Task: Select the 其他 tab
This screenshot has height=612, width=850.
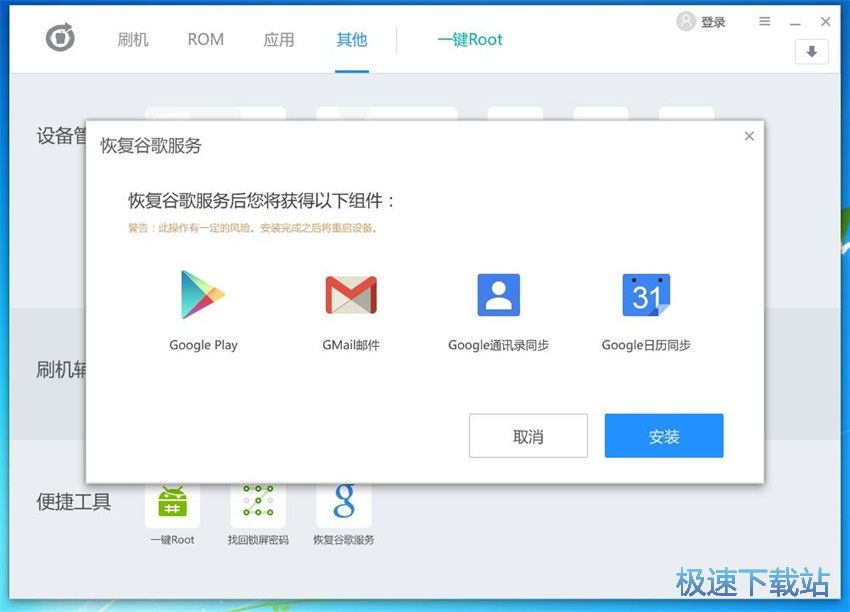Action: click(x=352, y=40)
